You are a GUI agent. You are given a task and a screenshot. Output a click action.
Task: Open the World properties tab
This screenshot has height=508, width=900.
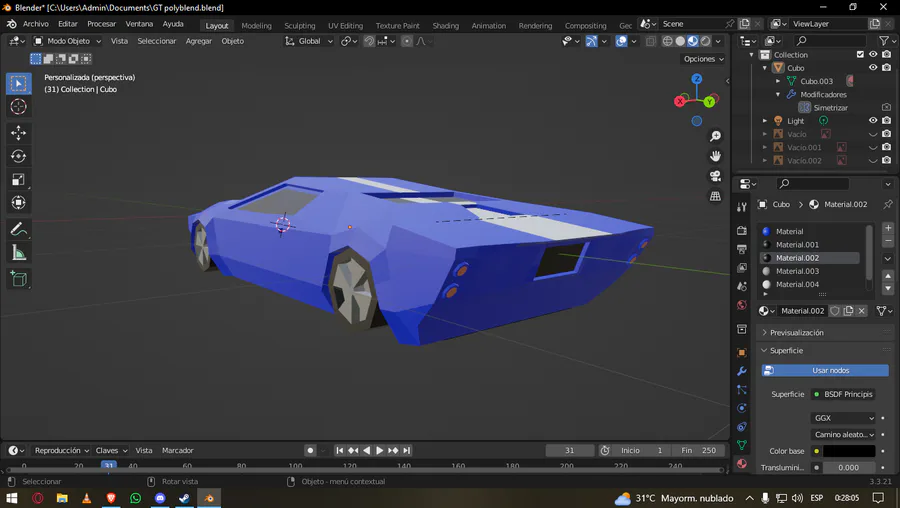tap(742, 305)
